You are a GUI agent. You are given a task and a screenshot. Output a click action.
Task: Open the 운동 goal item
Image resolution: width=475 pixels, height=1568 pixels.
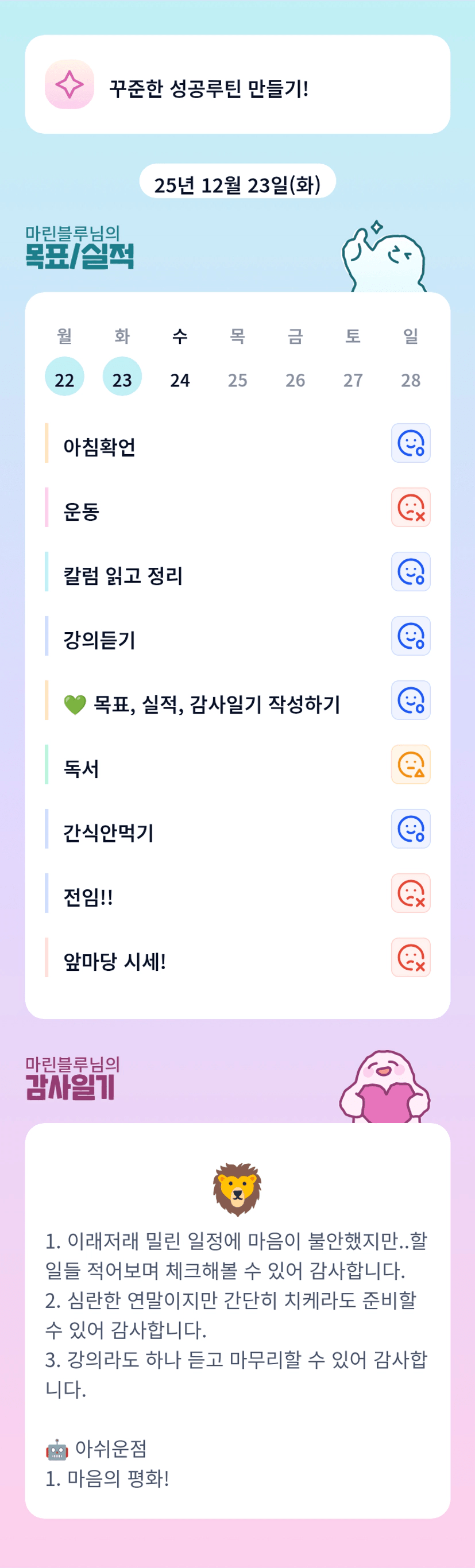click(82, 512)
